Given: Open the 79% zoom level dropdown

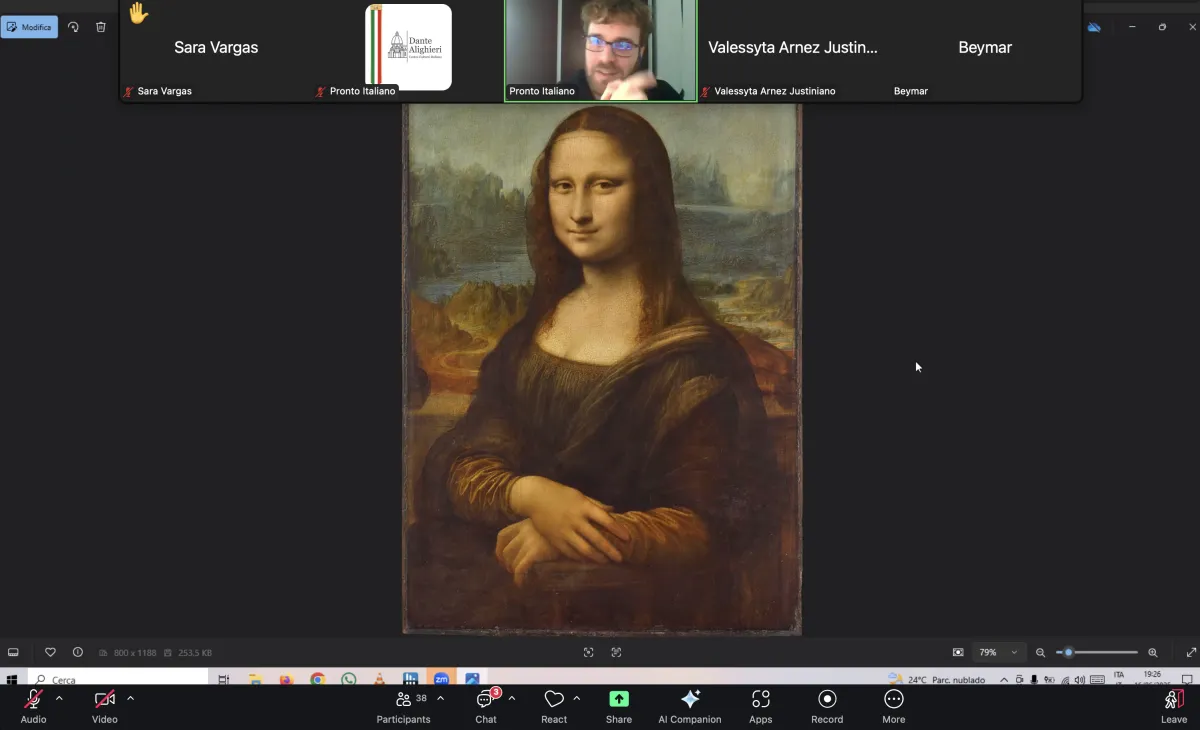Looking at the screenshot, I should [998, 652].
